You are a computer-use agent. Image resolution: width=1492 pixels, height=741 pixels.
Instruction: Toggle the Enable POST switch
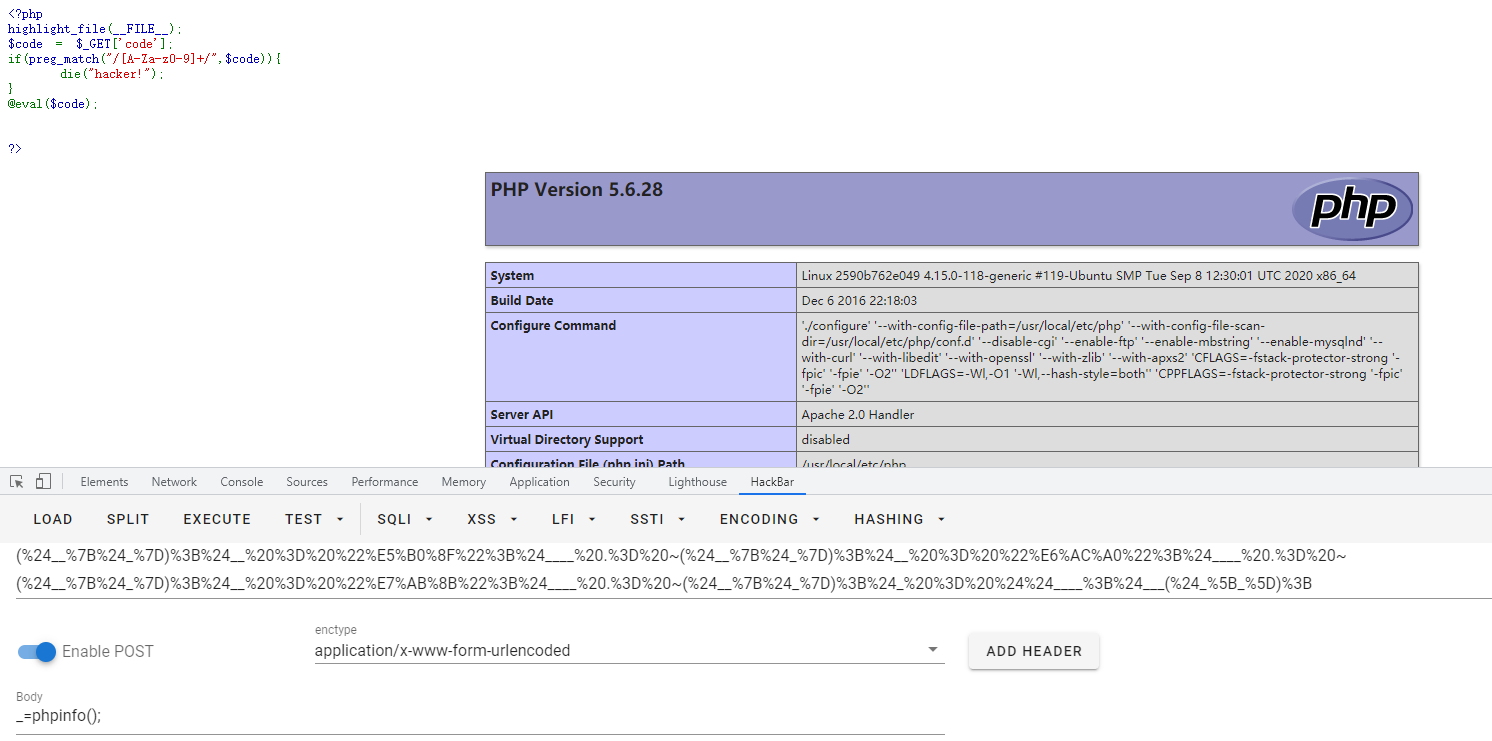click(x=37, y=651)
